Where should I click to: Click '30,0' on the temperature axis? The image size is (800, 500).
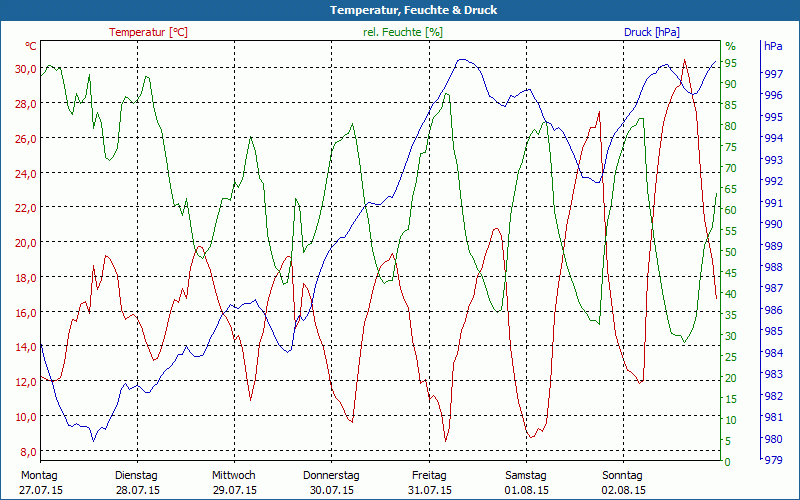(x=25, y=69)
